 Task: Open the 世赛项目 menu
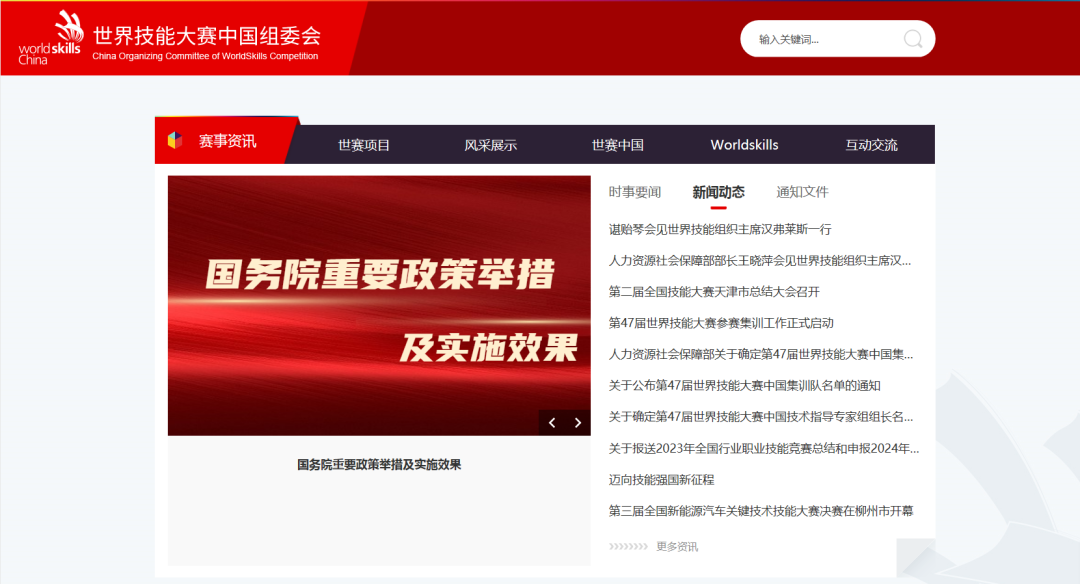click(x=364, y=145)
